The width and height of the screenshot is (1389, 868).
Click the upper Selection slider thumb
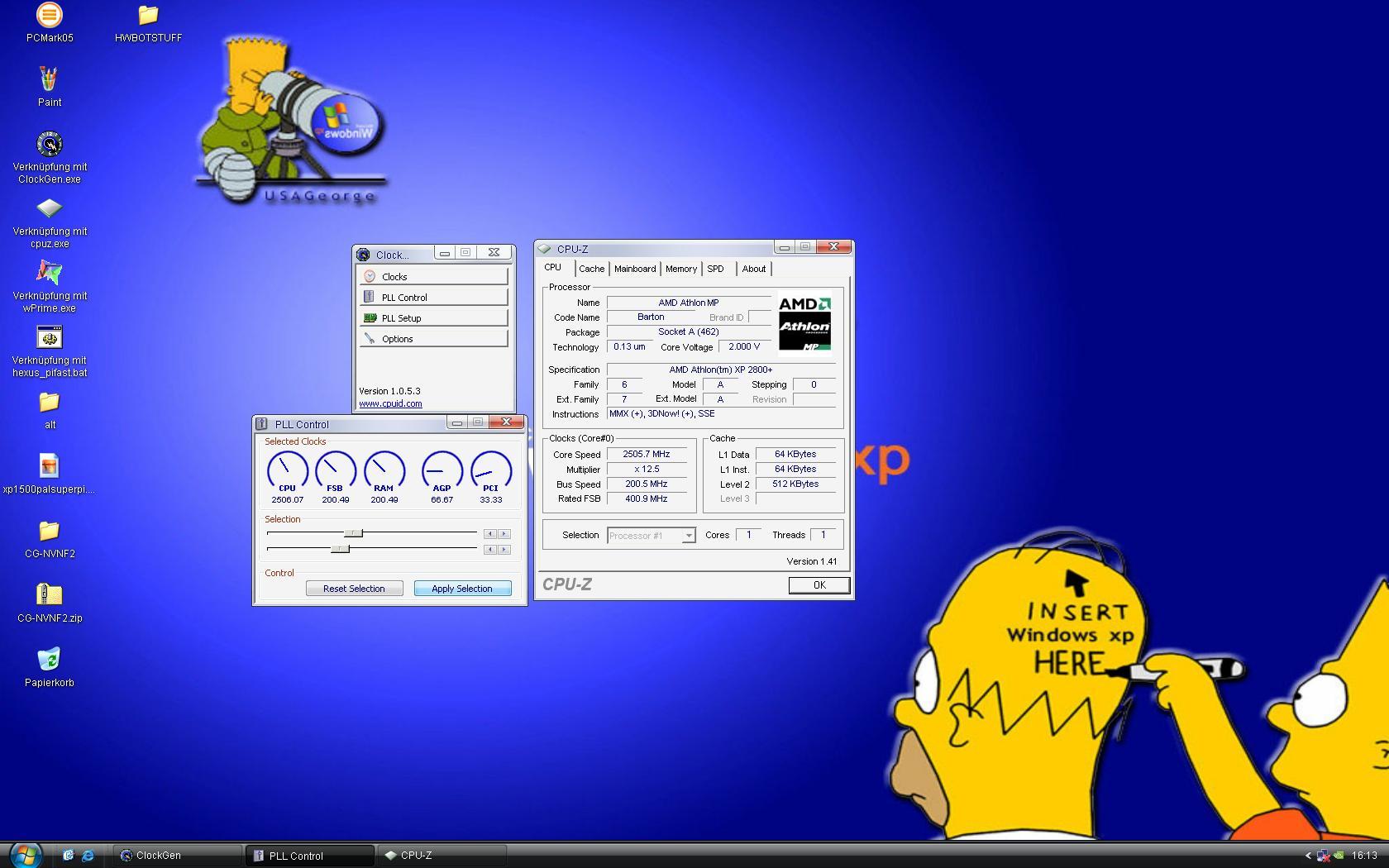(x=354, y=533)
